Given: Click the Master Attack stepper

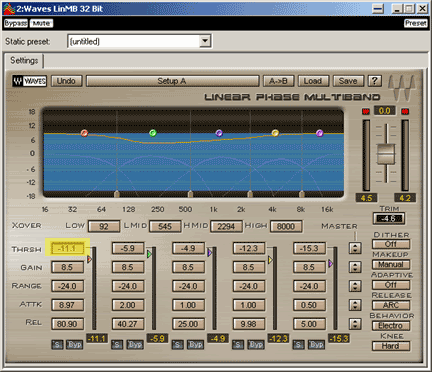Looking at the screenshot, I should [x=355, y=305].
